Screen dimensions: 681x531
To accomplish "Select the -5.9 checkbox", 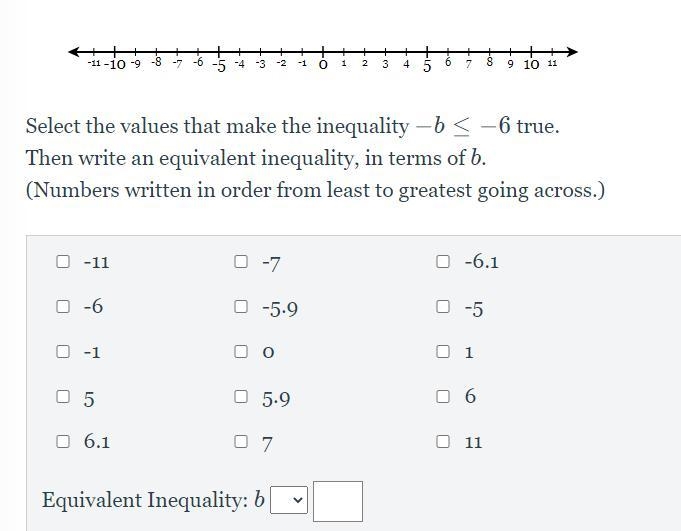I will [x=241, y=307].
